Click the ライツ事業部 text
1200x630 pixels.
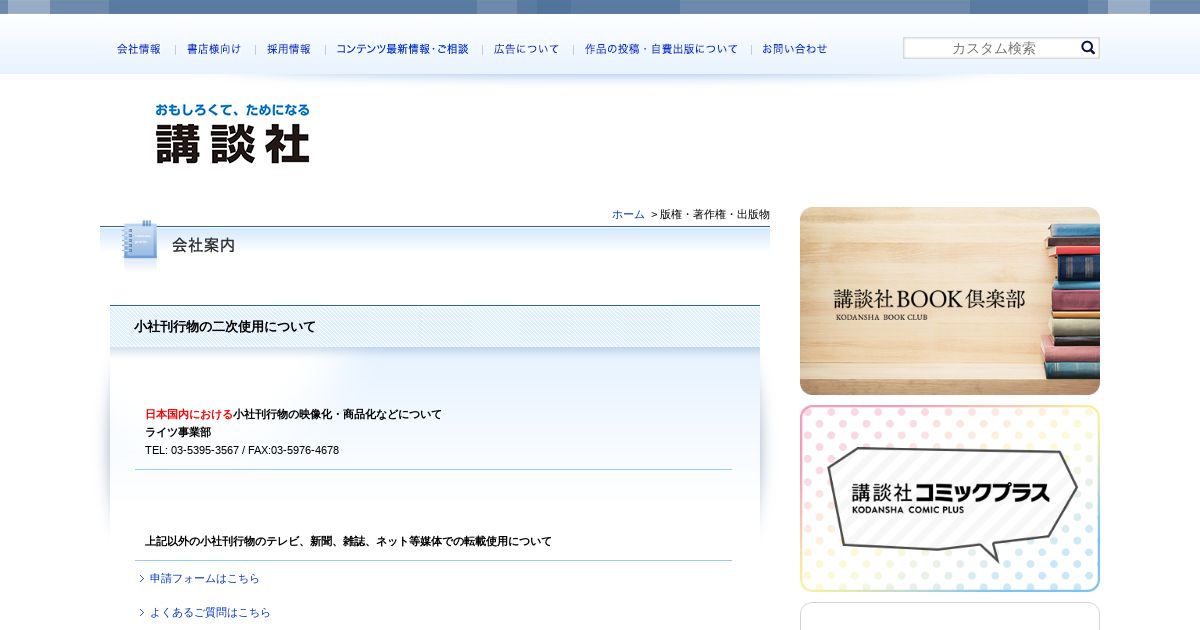[178, 432]
